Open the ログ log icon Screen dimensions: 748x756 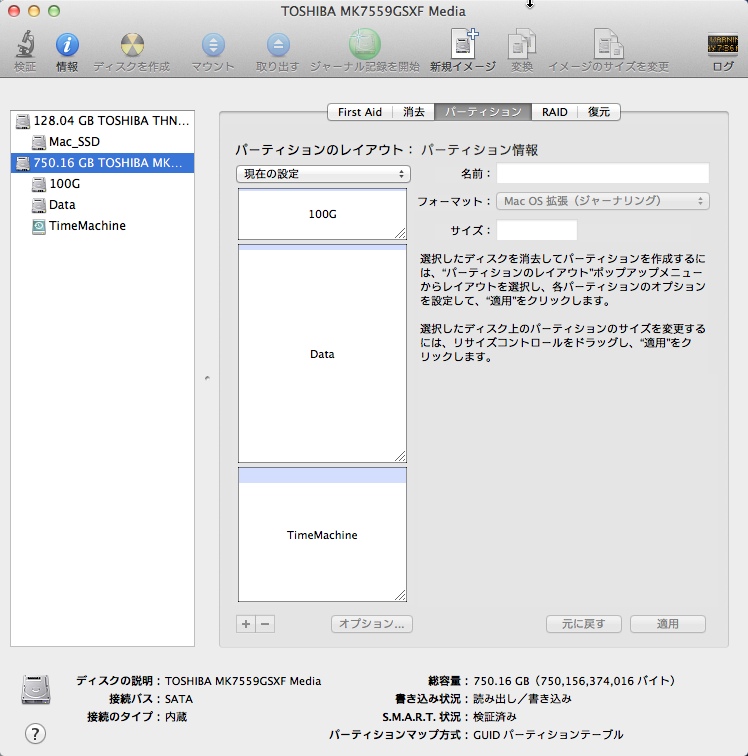(x=722, y=44)
